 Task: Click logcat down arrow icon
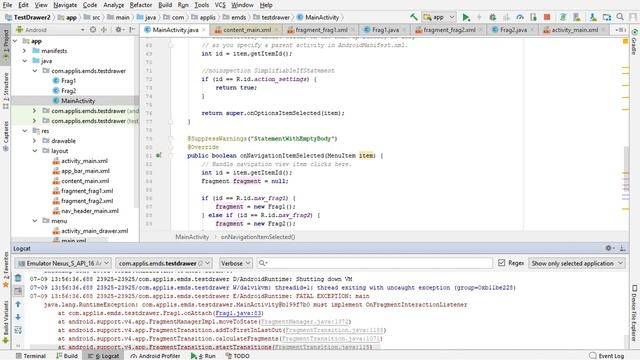18,317
